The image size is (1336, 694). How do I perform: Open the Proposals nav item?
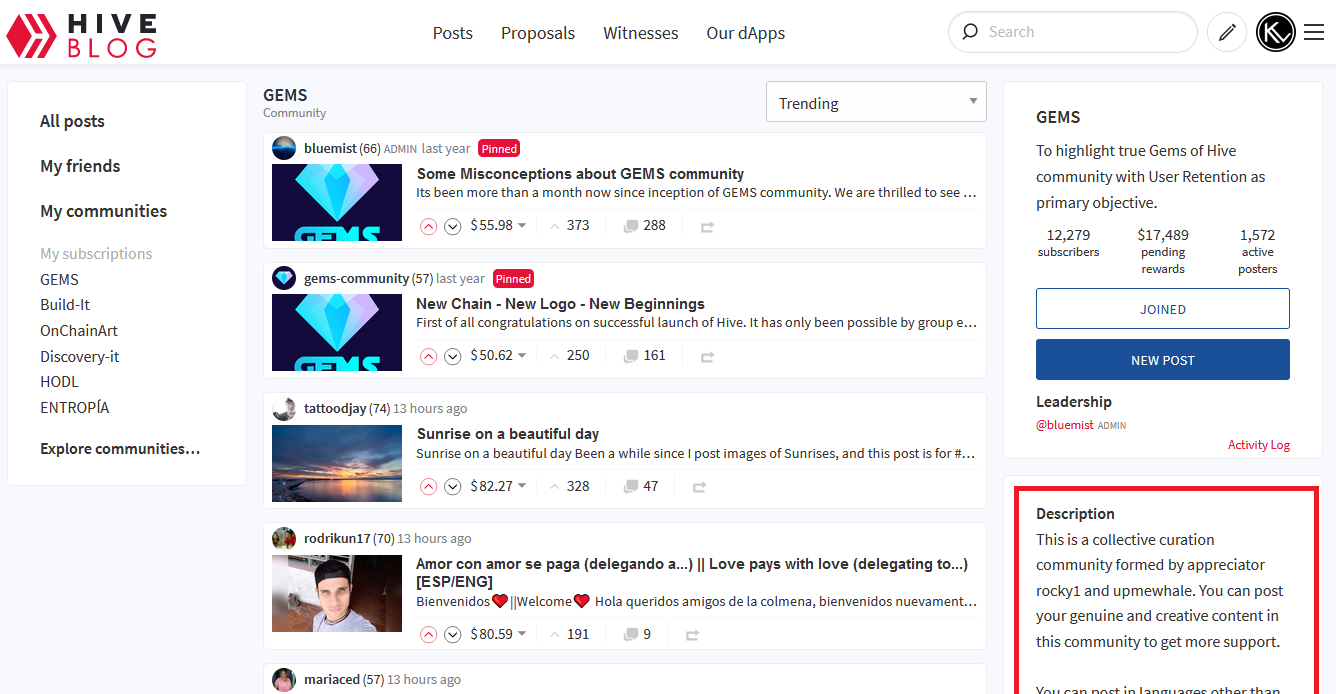click(538, 33)
